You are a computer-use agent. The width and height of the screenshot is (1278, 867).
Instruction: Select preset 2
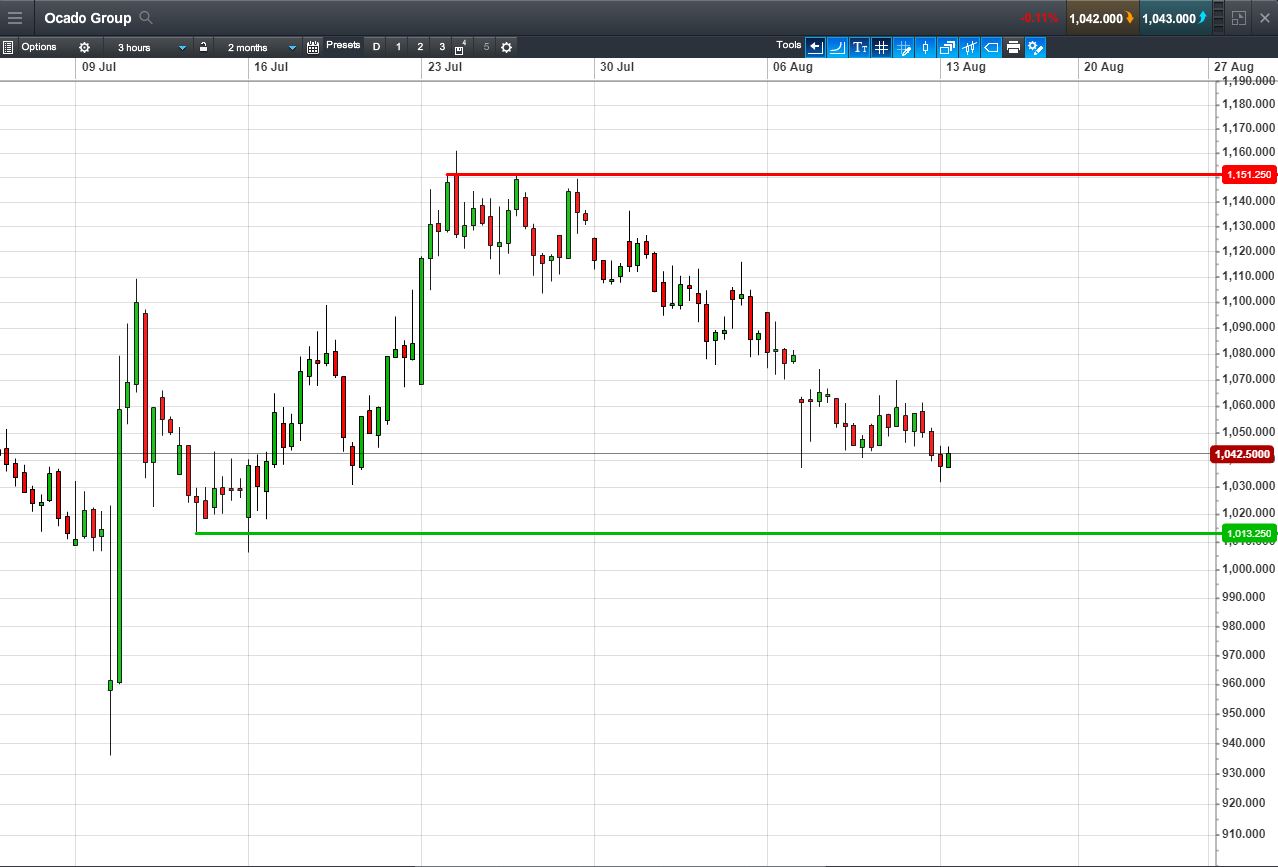[420, 47]
